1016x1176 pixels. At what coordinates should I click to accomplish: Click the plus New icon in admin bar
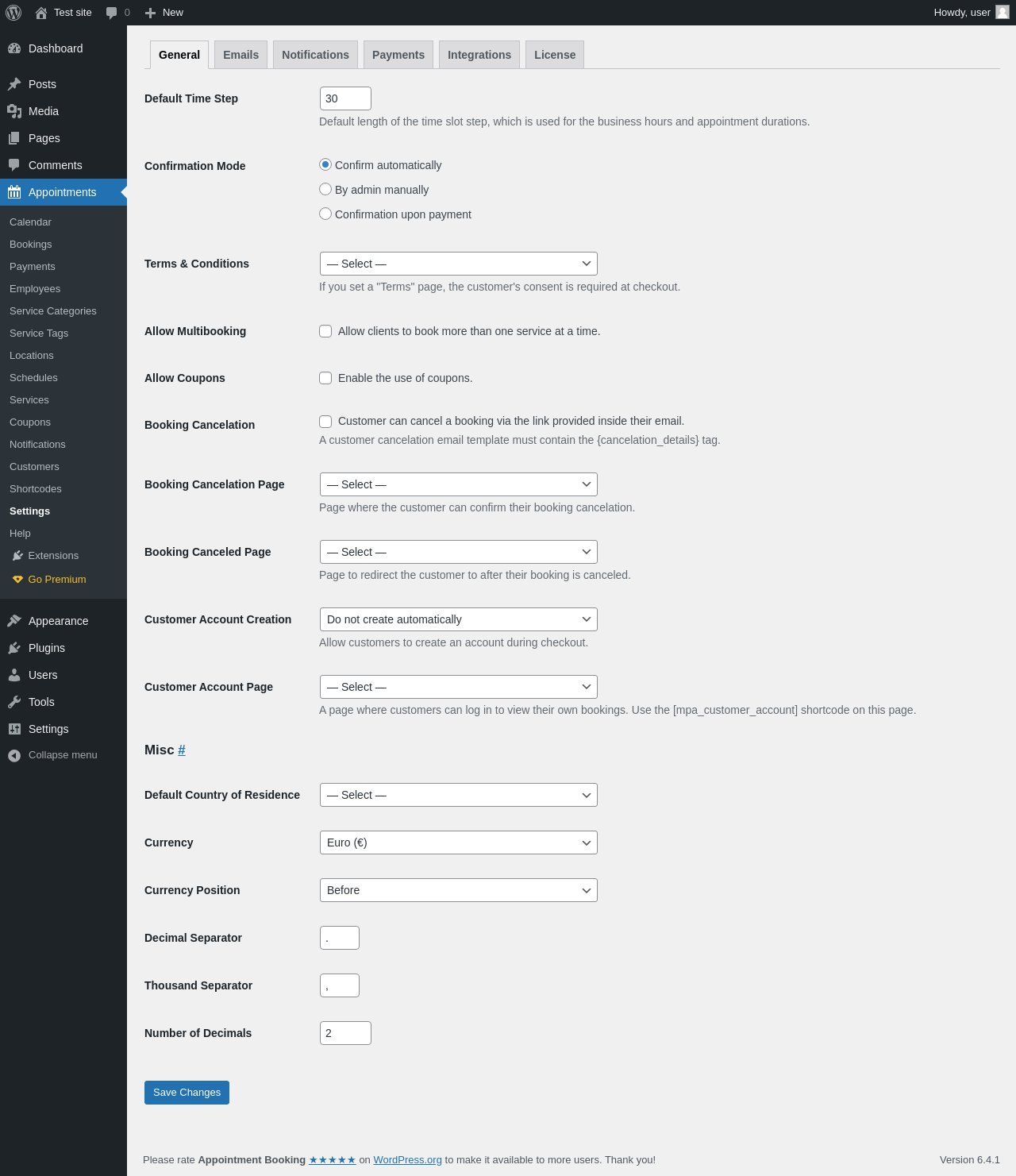pyautogui.click(x=150, y=13)
